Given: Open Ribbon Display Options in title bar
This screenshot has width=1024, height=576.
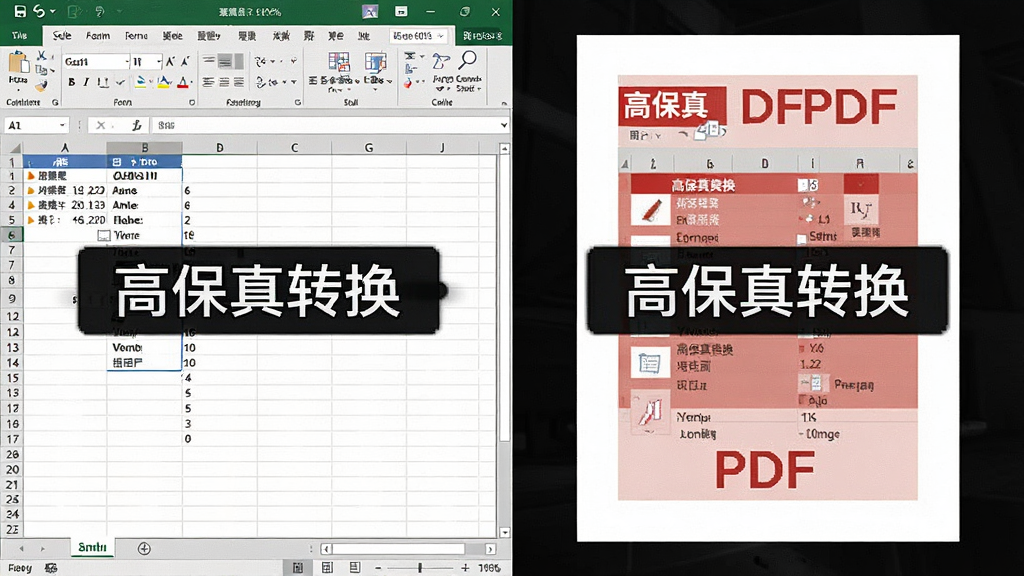Looking at the screenshot, I should tap(401, 12).
